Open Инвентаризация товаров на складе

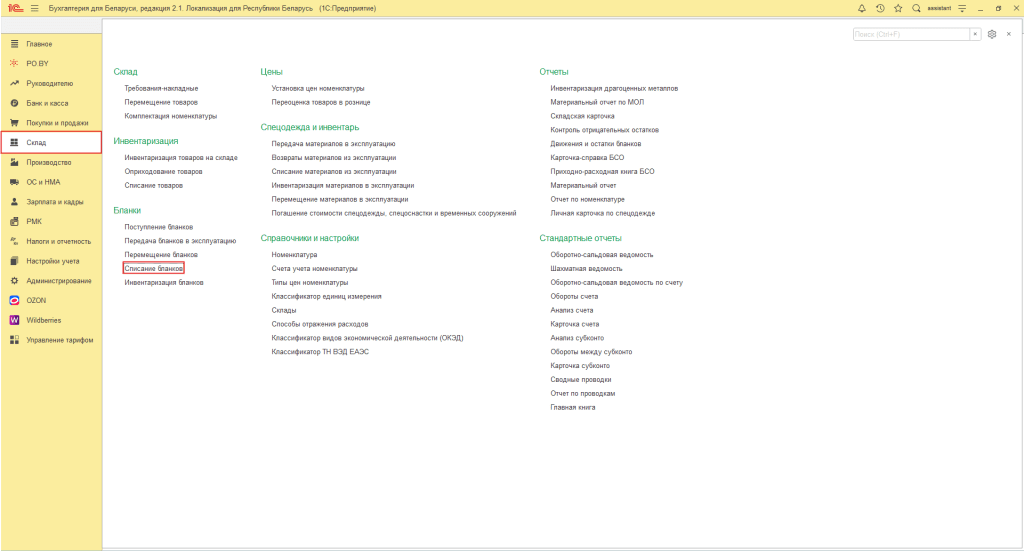pos(181,158)
